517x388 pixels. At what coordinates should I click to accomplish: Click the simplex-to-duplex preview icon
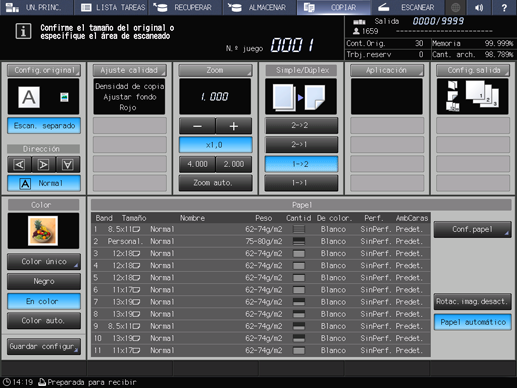coord(301,97)
